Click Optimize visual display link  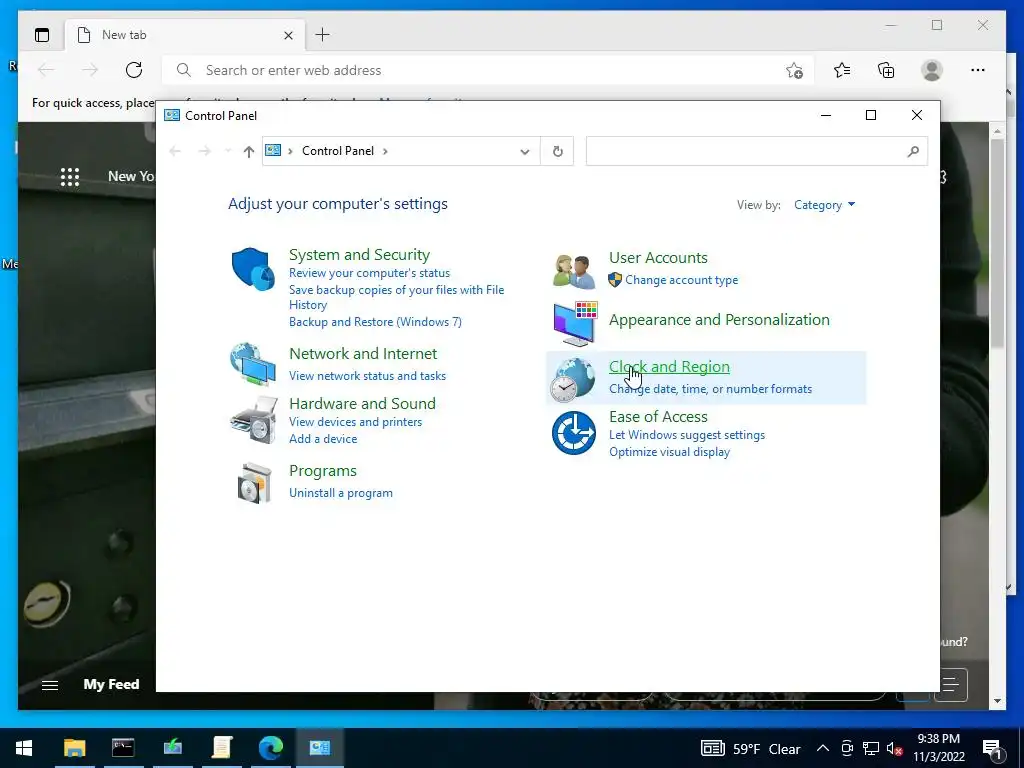coord(669,452)
